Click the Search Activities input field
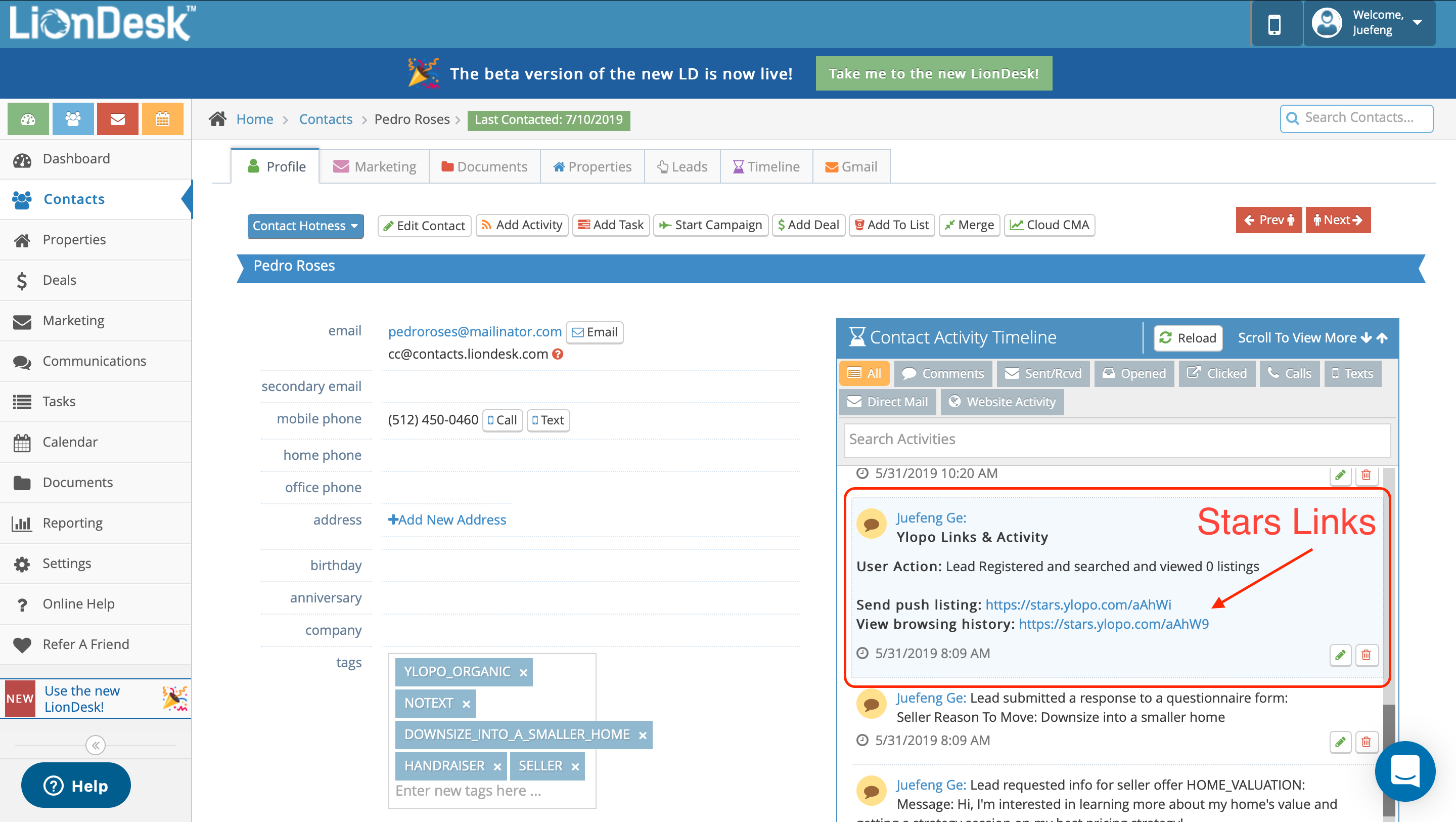 (x=1117, y=440)
